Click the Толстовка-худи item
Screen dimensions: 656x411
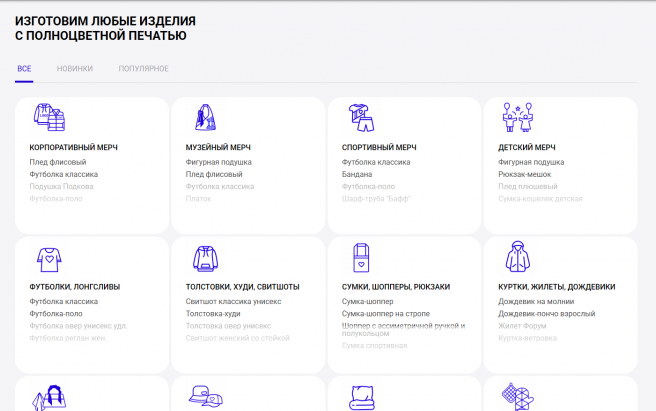(213, 313)
